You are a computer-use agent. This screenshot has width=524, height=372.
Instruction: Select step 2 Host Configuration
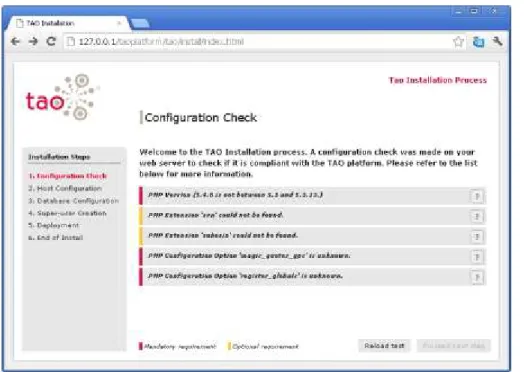click(x=65, y=188)
